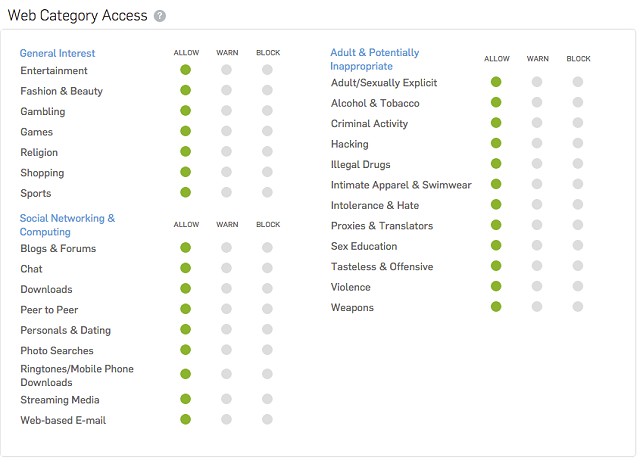Click the General Interest heading
This screenshot has width=640, height=470.
coord(57,53)
